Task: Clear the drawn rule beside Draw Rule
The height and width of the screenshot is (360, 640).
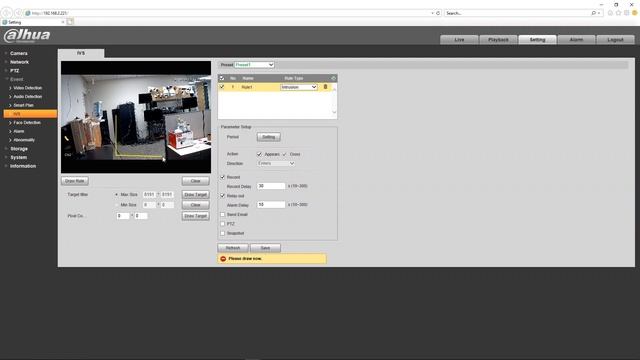Action: pyautogui.click(x=196, y=181)
